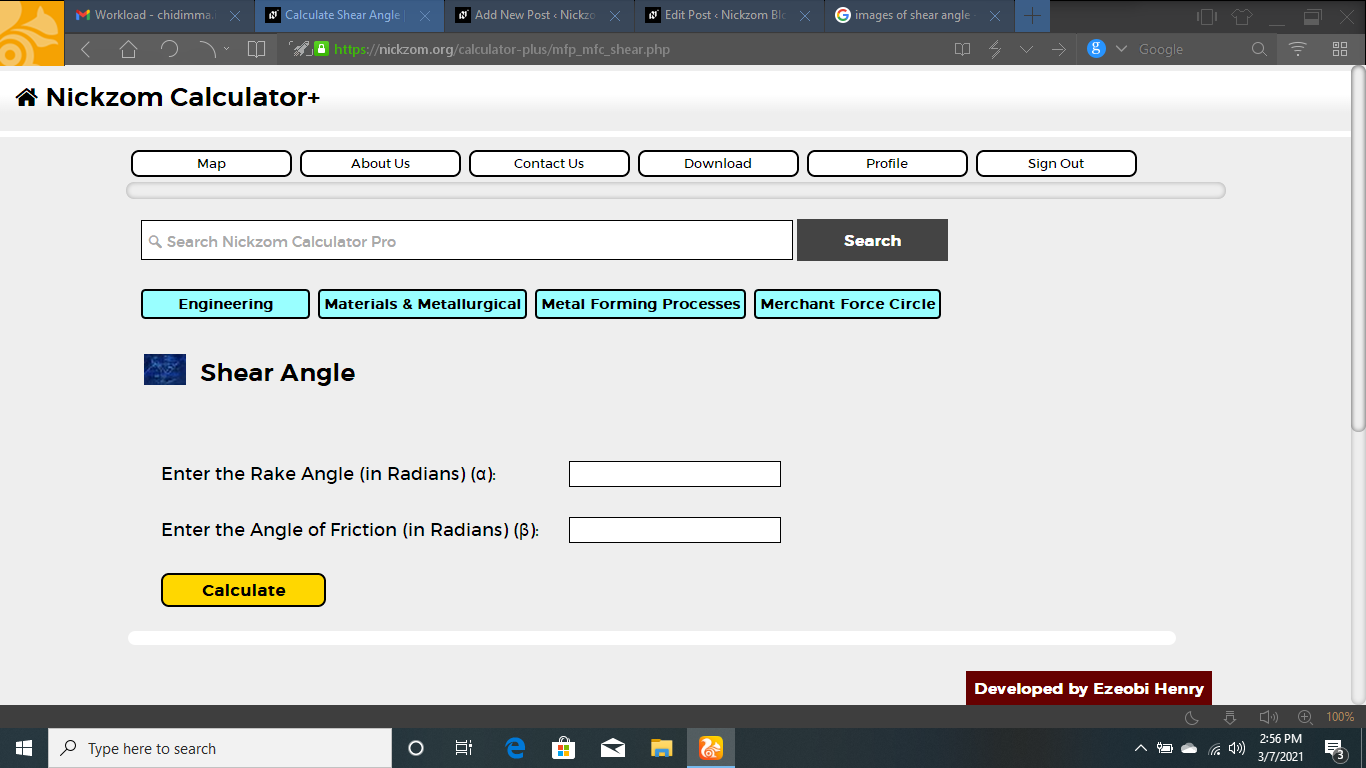Screen dimensions: 1366x768
Task: Open the browser grid menu icon
Action: pyautogui.click(x=1340, y=49)
